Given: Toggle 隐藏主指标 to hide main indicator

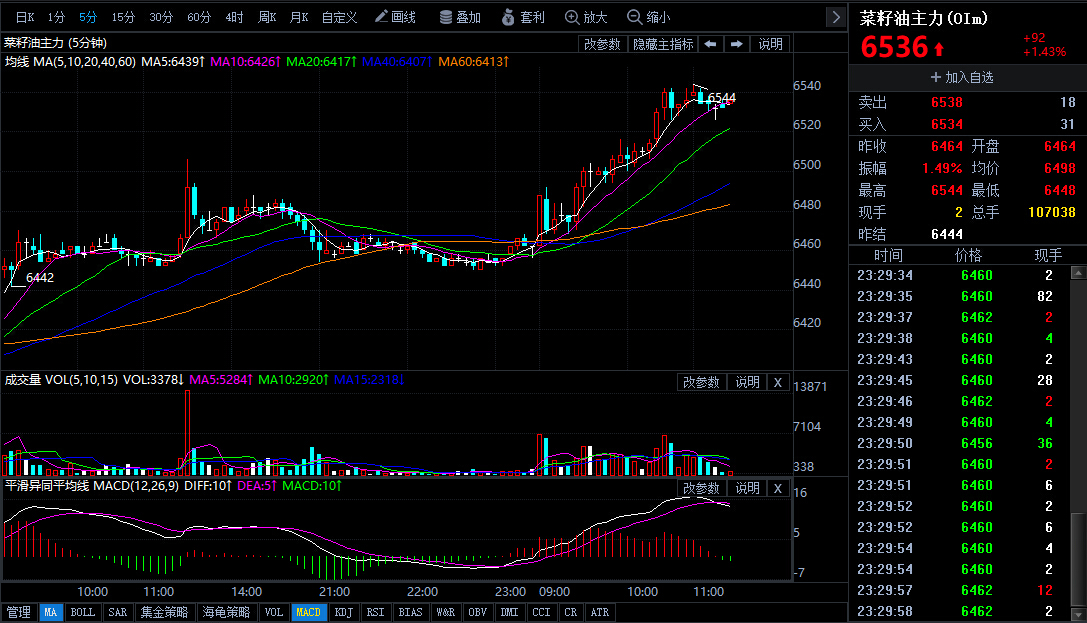Looking at the screenshot, I should point(663,44).
